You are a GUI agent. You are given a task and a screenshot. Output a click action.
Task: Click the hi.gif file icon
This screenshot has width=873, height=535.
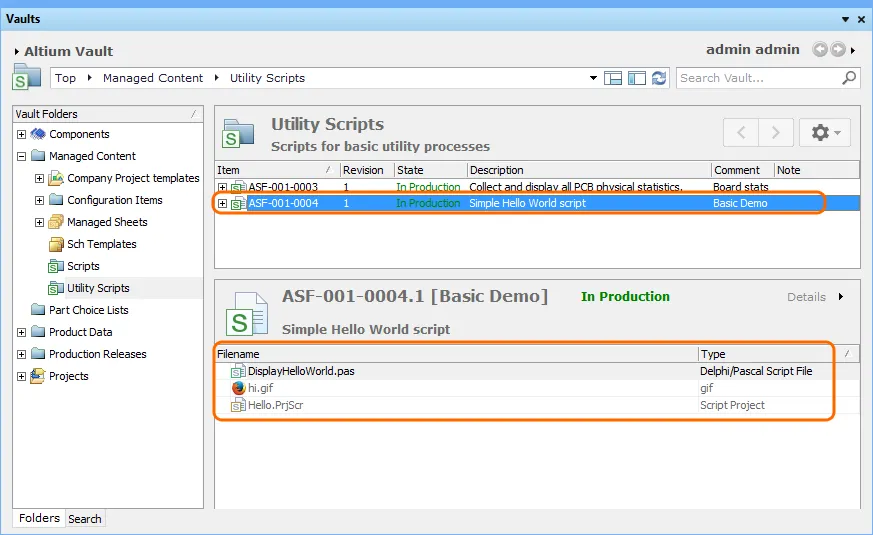click(238, 388)
